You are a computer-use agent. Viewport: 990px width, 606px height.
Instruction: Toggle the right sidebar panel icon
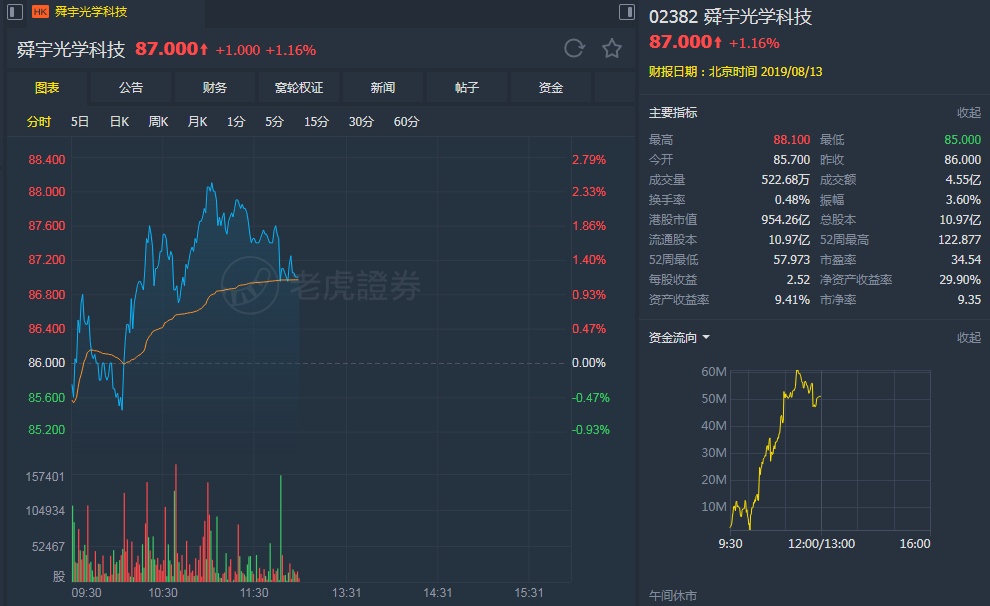coord(627,12)
